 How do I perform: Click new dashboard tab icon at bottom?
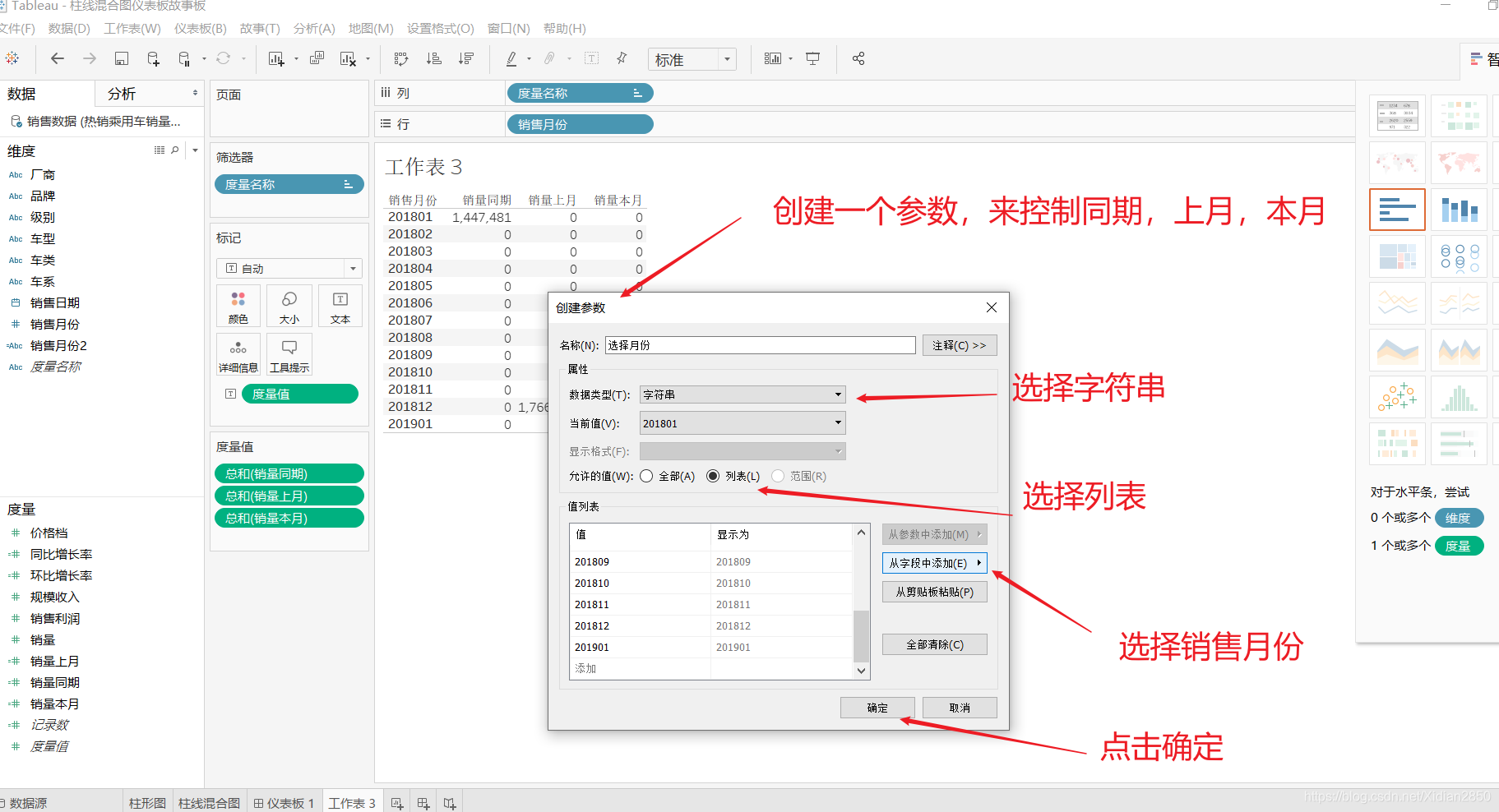click(x=423, y=803)
